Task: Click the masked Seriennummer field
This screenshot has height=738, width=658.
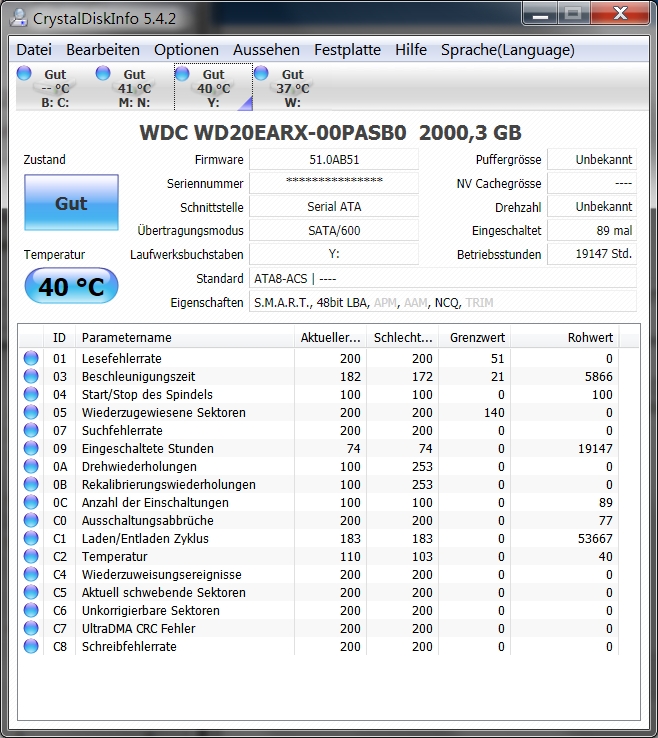Action: click(x=334, y=183)
